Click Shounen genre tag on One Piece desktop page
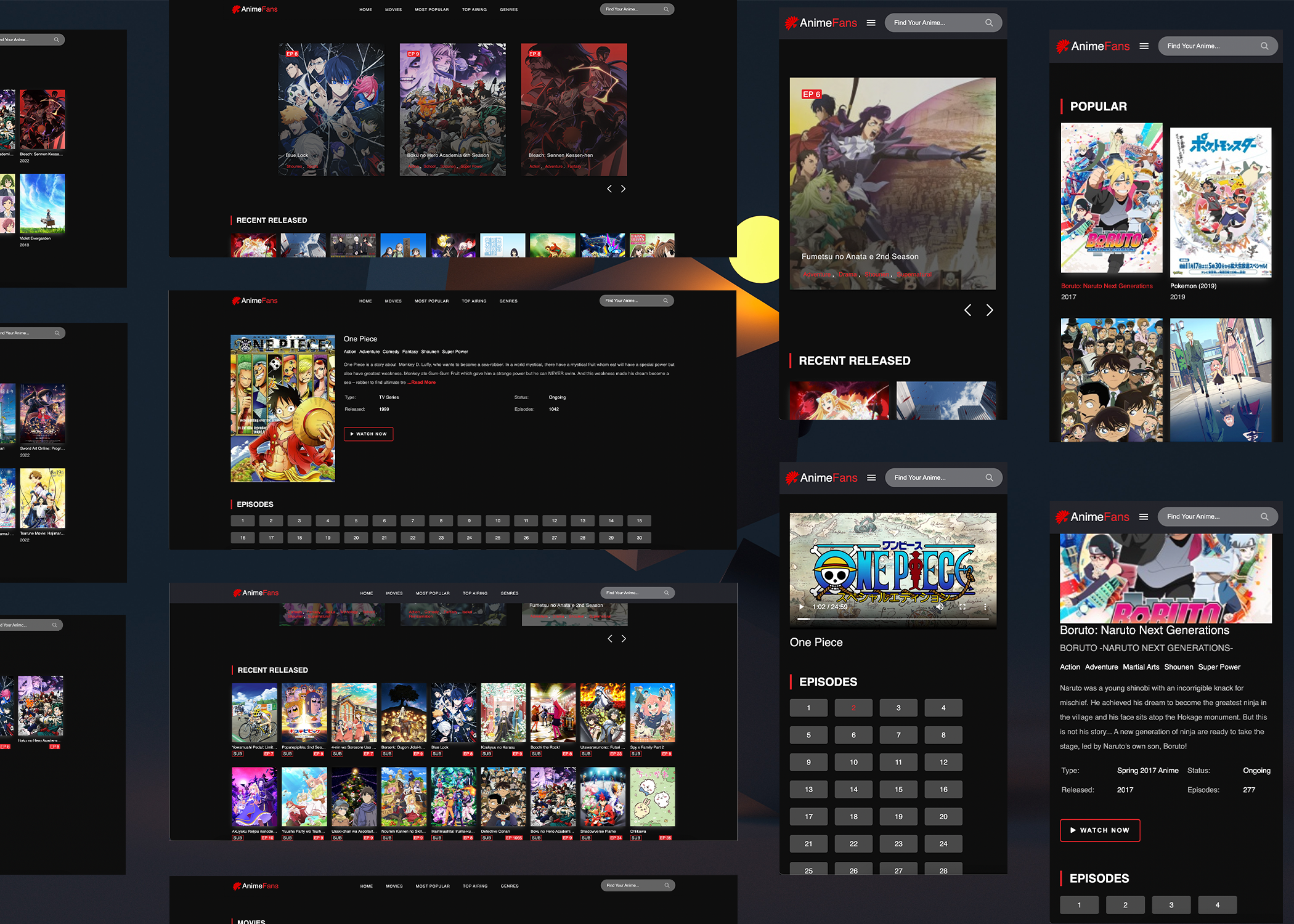The width and height of the screenshot is (1294, 924). point(430,352)
